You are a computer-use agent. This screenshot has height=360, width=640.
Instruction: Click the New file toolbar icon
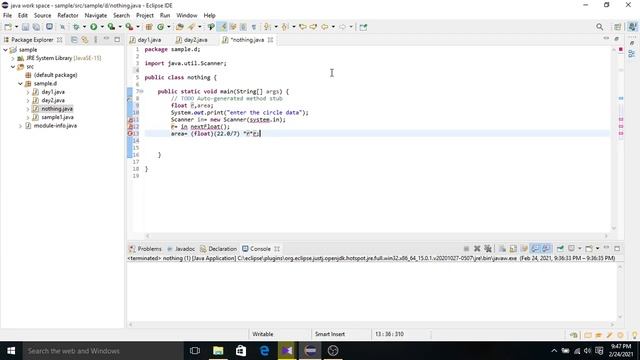(x=8, y=27)
